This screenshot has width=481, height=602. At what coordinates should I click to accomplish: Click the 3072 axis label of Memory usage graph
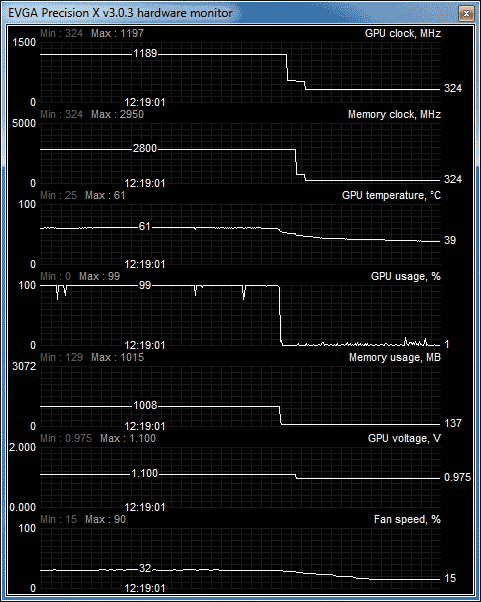pyautogui.click(x=24, y=367)
